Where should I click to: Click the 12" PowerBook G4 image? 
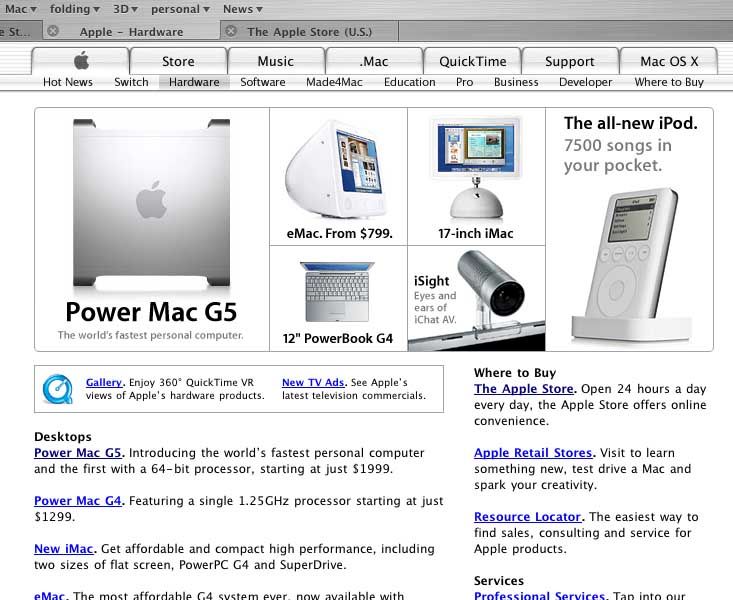(x=338, y=292)
